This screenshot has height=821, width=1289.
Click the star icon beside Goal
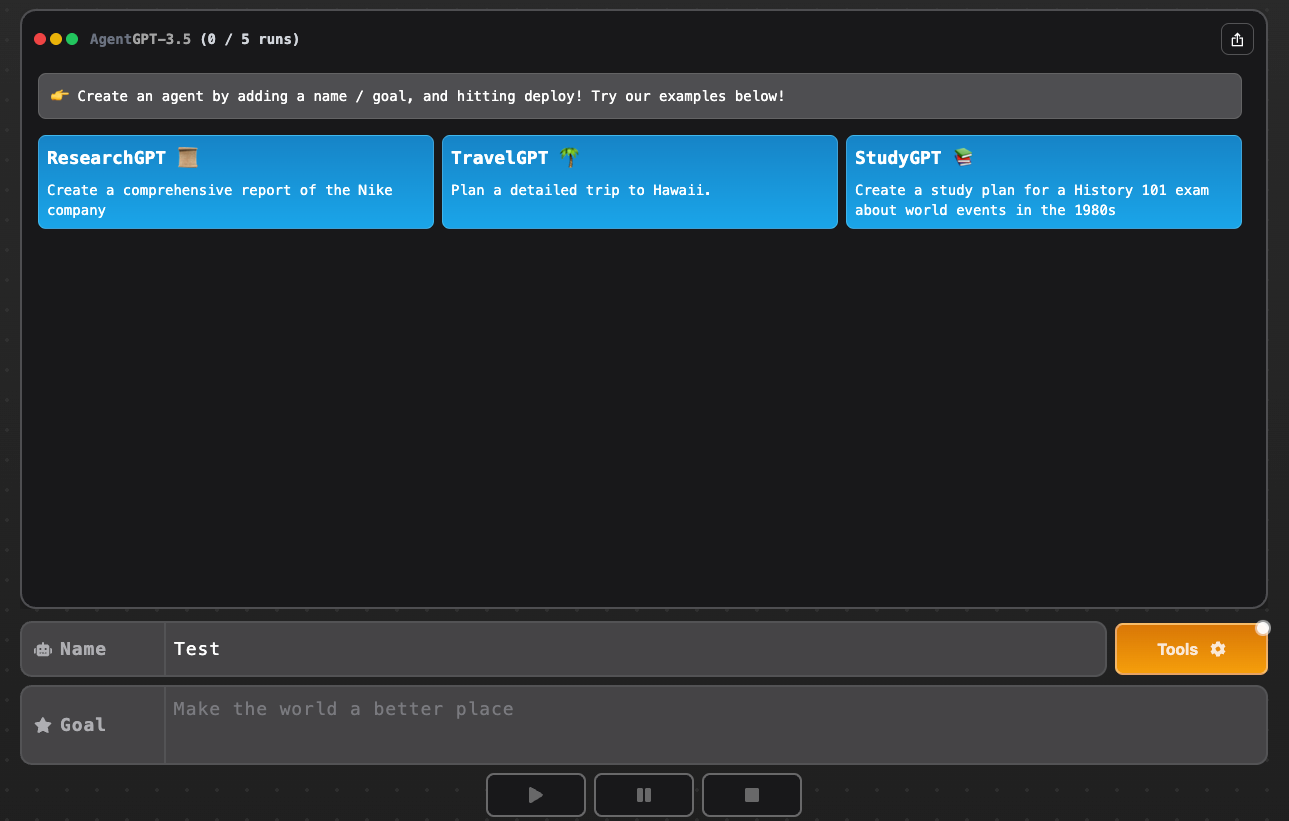coord(43,725)
